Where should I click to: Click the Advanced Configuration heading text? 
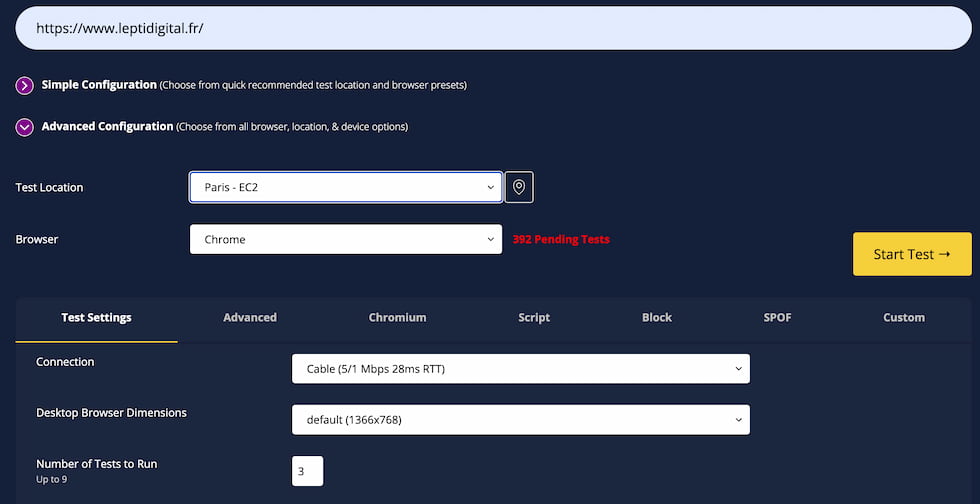click(108, 126)
